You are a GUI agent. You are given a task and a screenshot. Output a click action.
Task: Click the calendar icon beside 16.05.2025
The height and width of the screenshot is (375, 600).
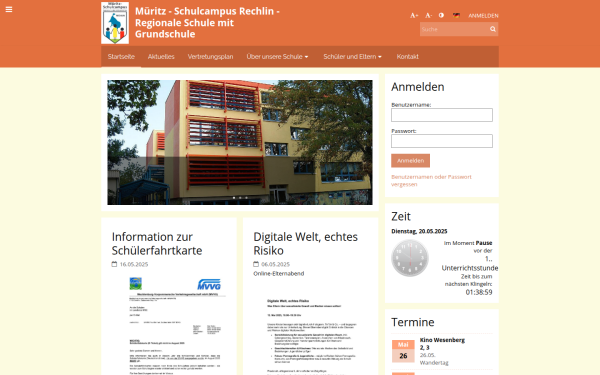114,264
